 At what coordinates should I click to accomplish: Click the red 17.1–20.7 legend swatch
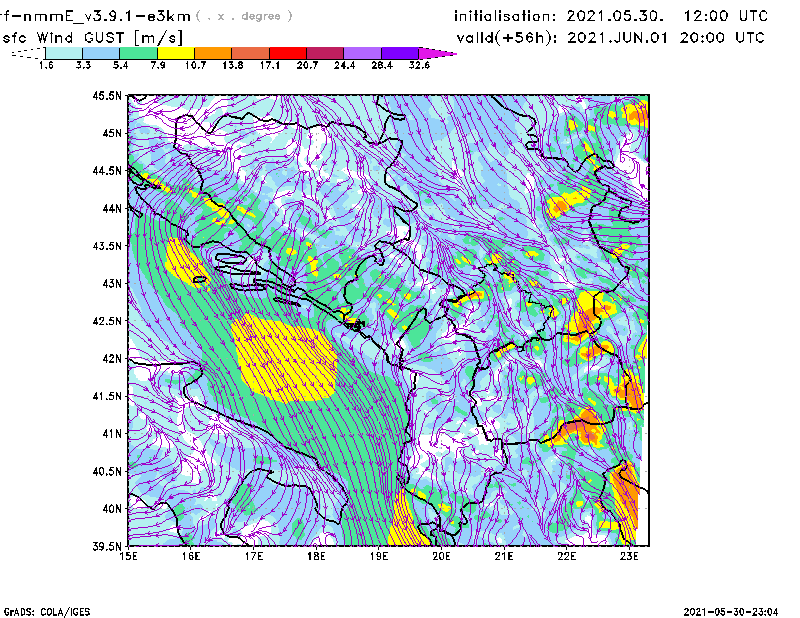[288, 53]
